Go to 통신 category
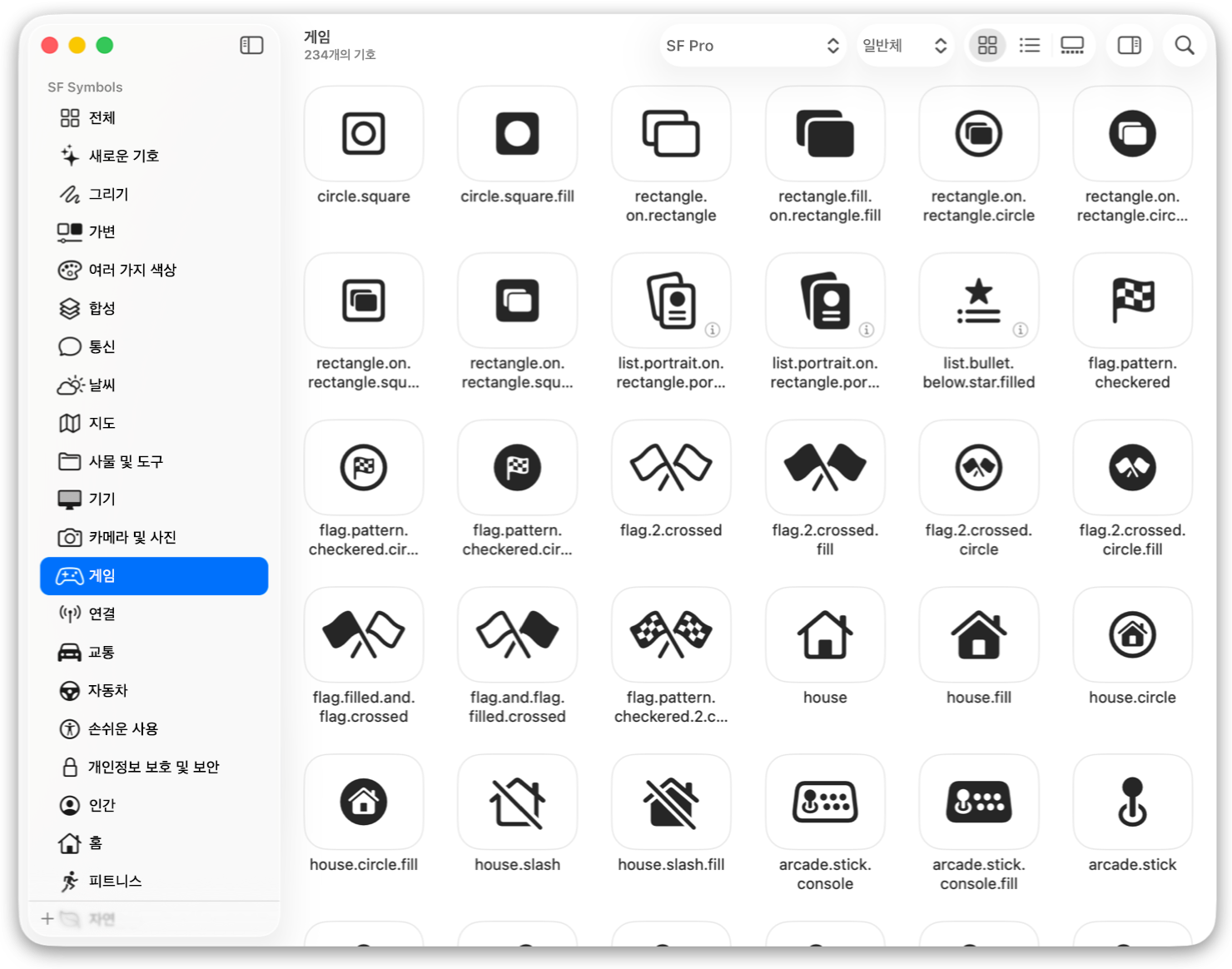Image resolution: width=1232 pixels, height=969 pixels. coord(154,347)
